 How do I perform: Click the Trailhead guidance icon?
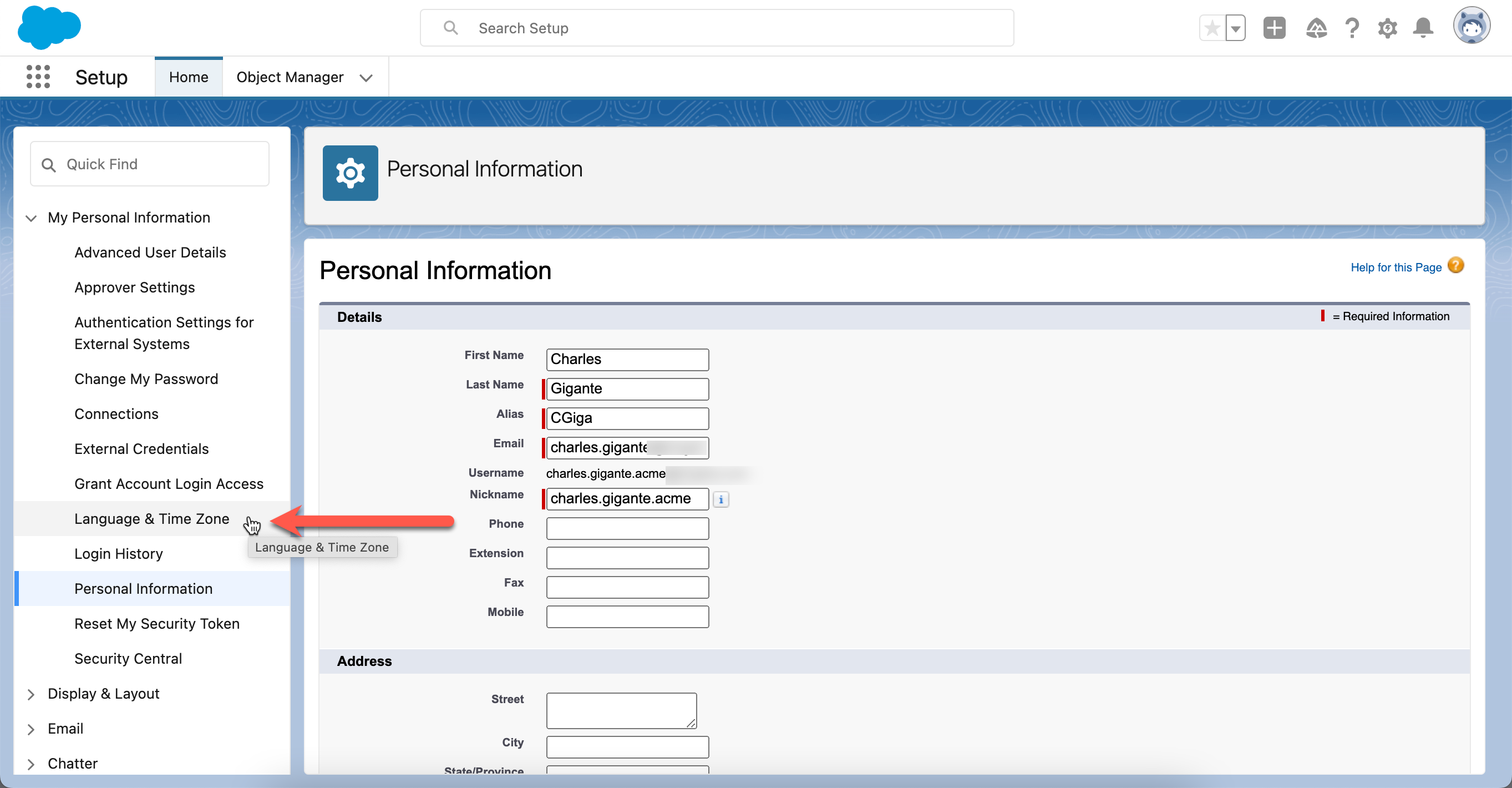(1316, 28)
